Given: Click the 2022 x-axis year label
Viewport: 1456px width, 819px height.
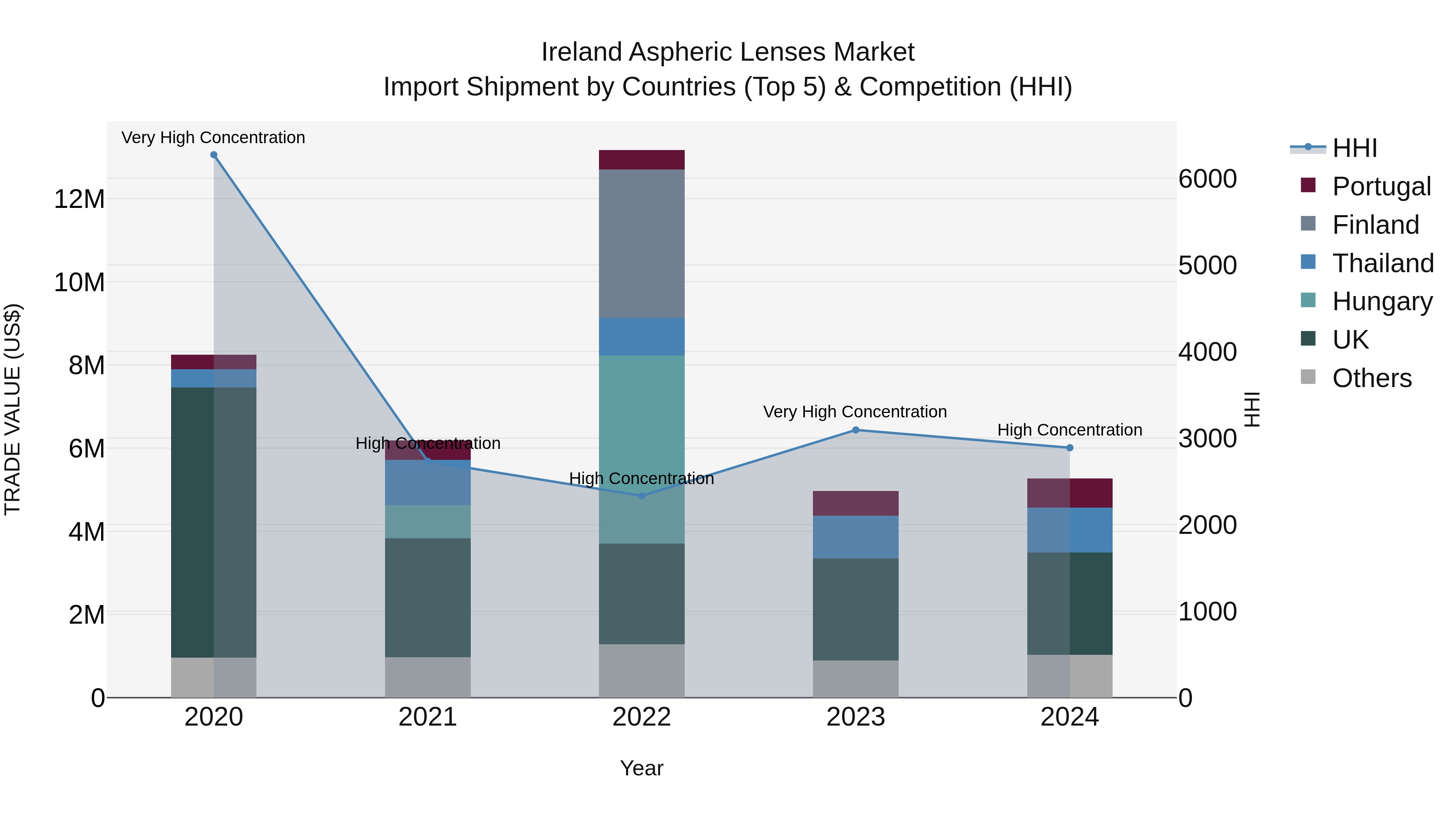Looking at the screenshot, I should click(641, 717).
